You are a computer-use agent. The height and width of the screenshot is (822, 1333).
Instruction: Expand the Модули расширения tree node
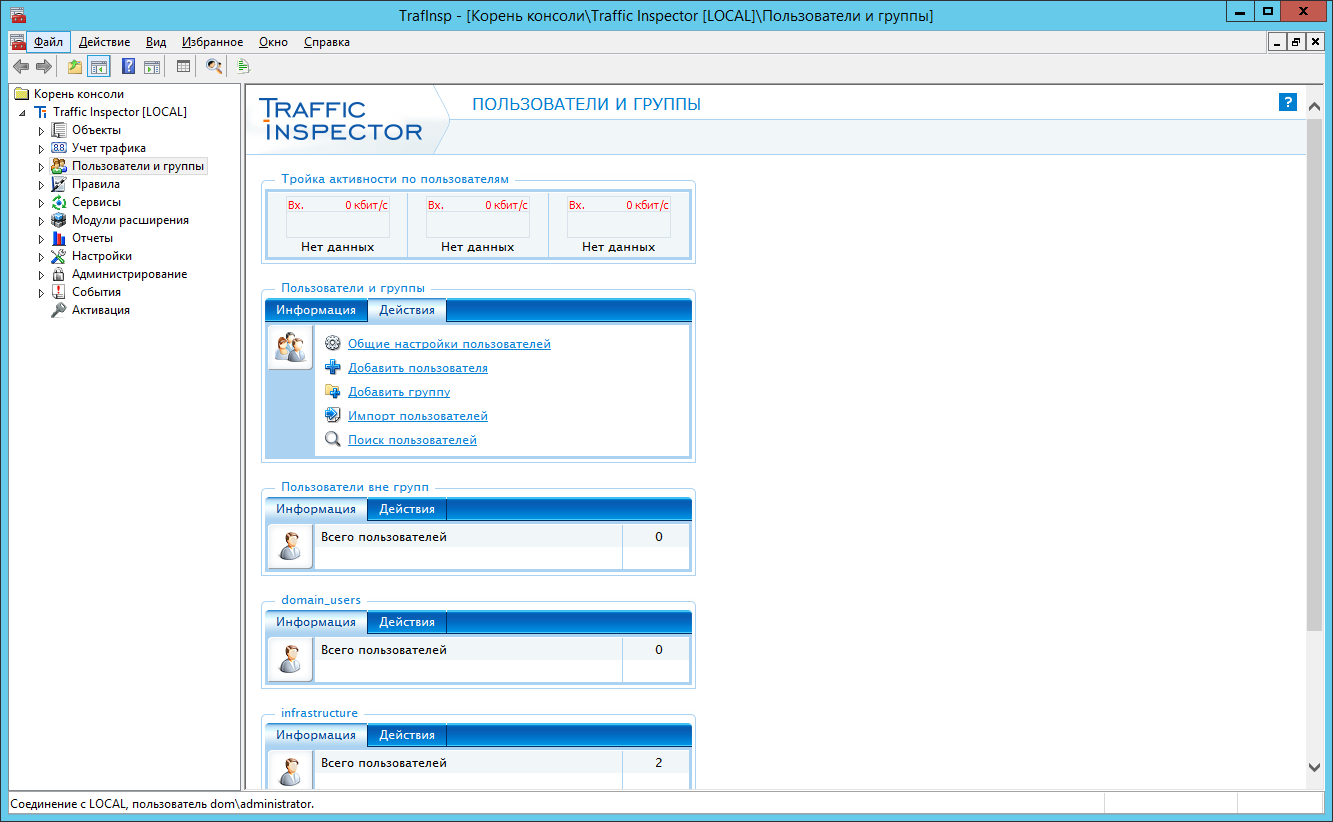point(41,220)
